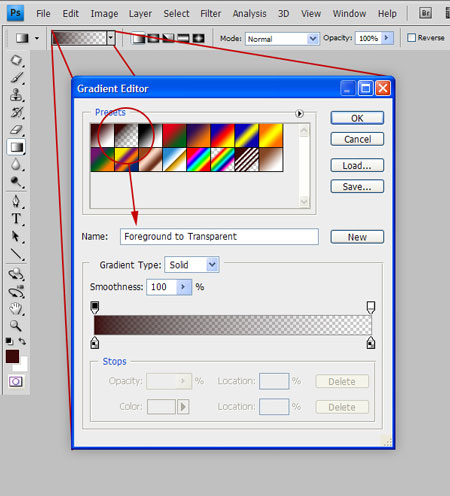Open the Filter menu
Viewport: 450px width, 496px height.
click(x=210, y=14)
